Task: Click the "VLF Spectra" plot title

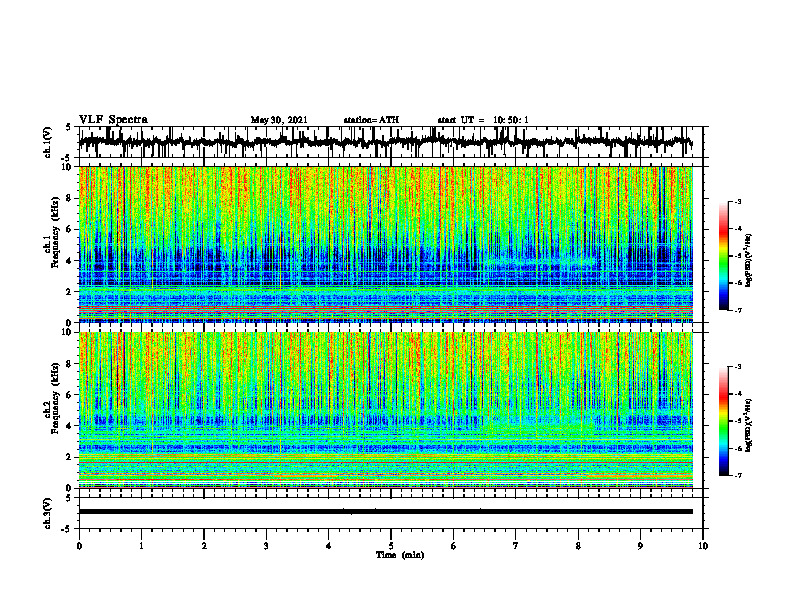Action: [113, 120]
